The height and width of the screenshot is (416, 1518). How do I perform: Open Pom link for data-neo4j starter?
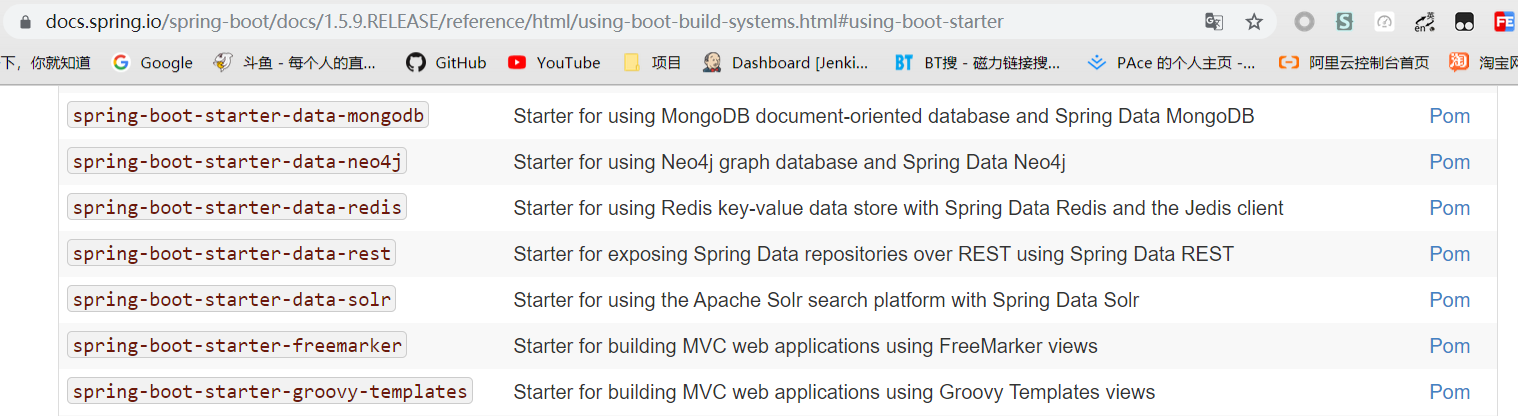(1449, 162)
